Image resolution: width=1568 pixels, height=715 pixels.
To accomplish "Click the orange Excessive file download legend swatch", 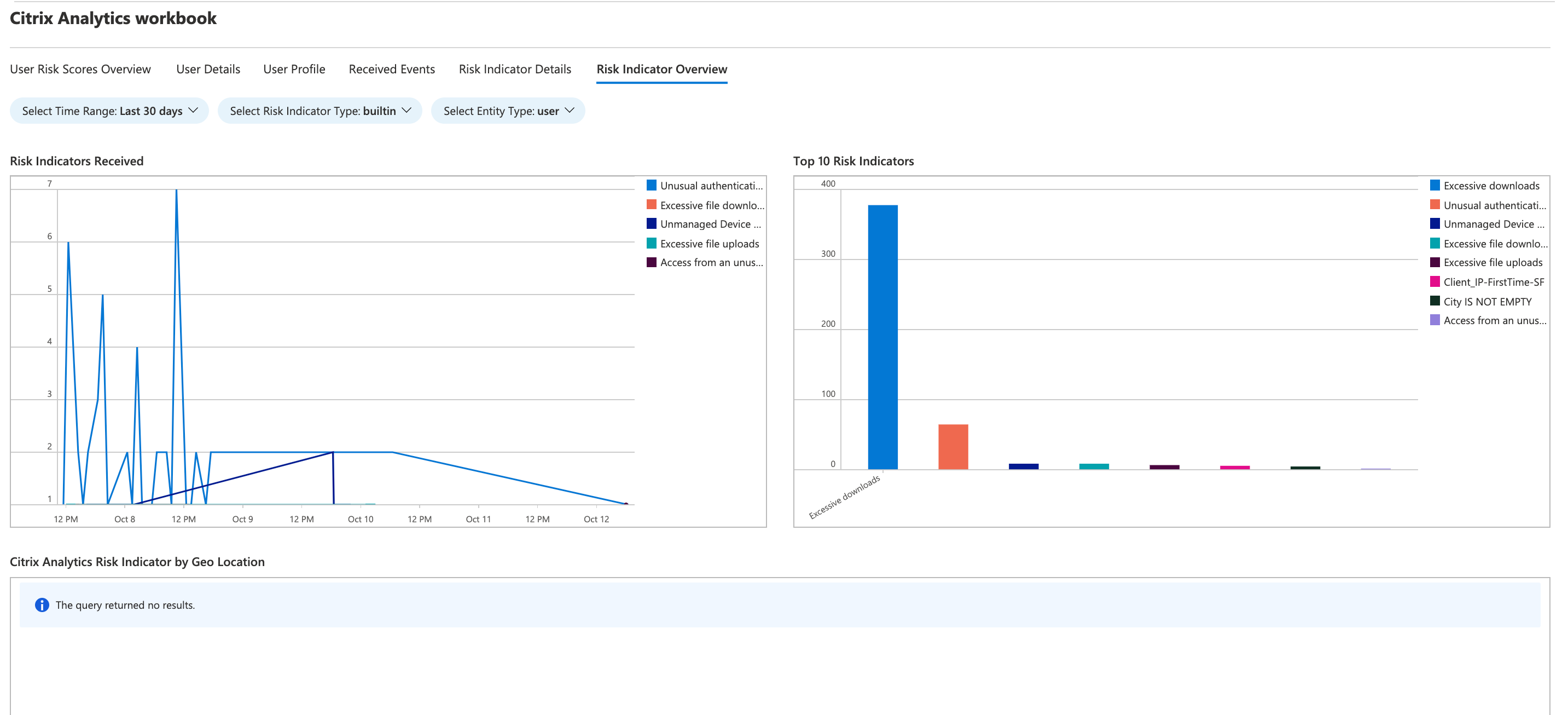I will pos(651,205).
